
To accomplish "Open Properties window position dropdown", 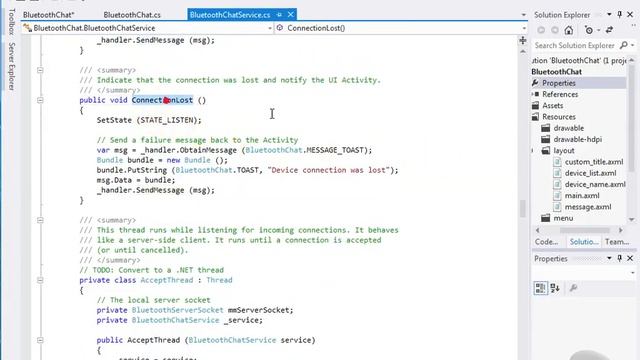I will click(x=609, y=258).
